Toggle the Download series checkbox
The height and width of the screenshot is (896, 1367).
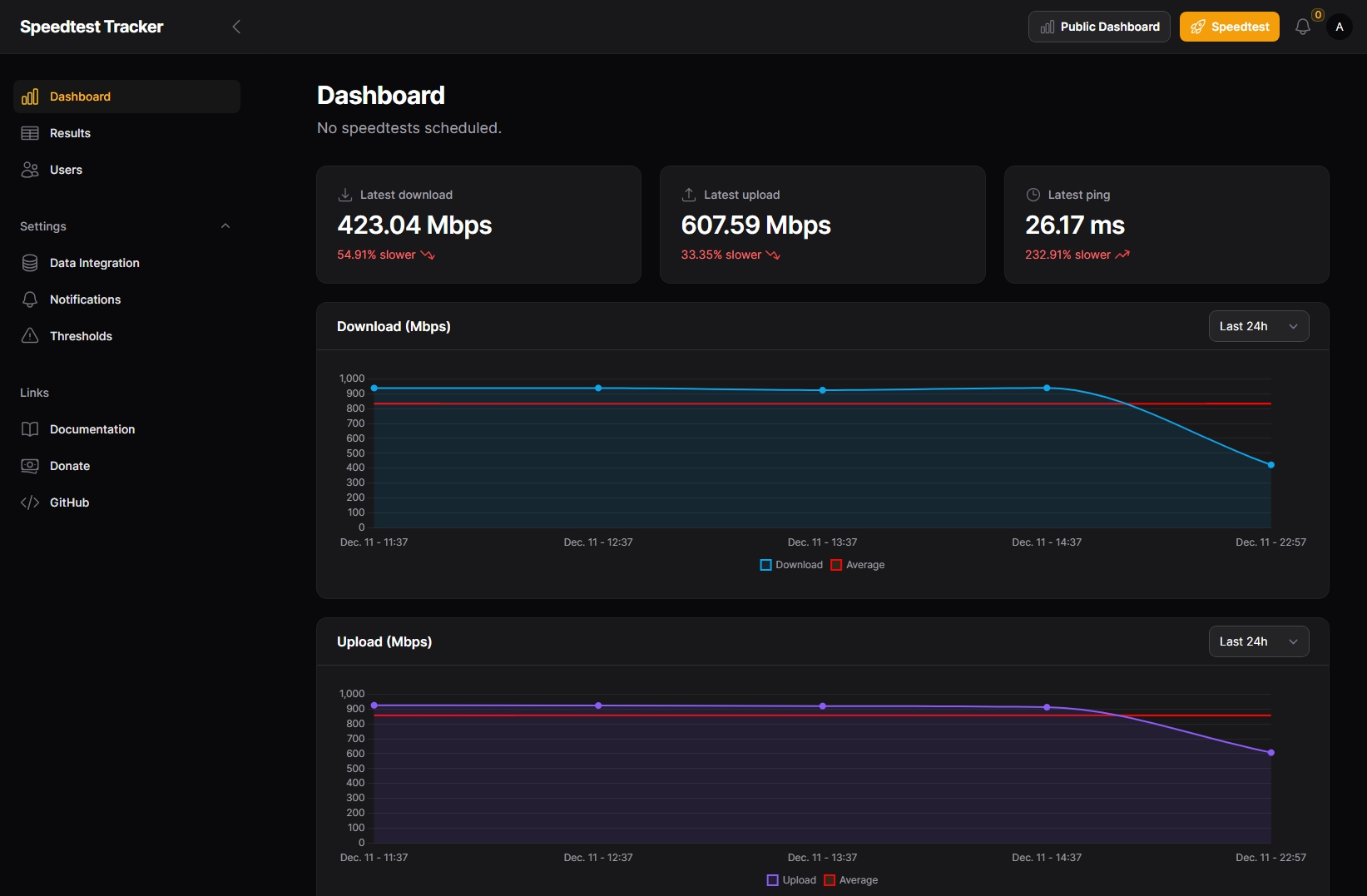tap(765, 565)
